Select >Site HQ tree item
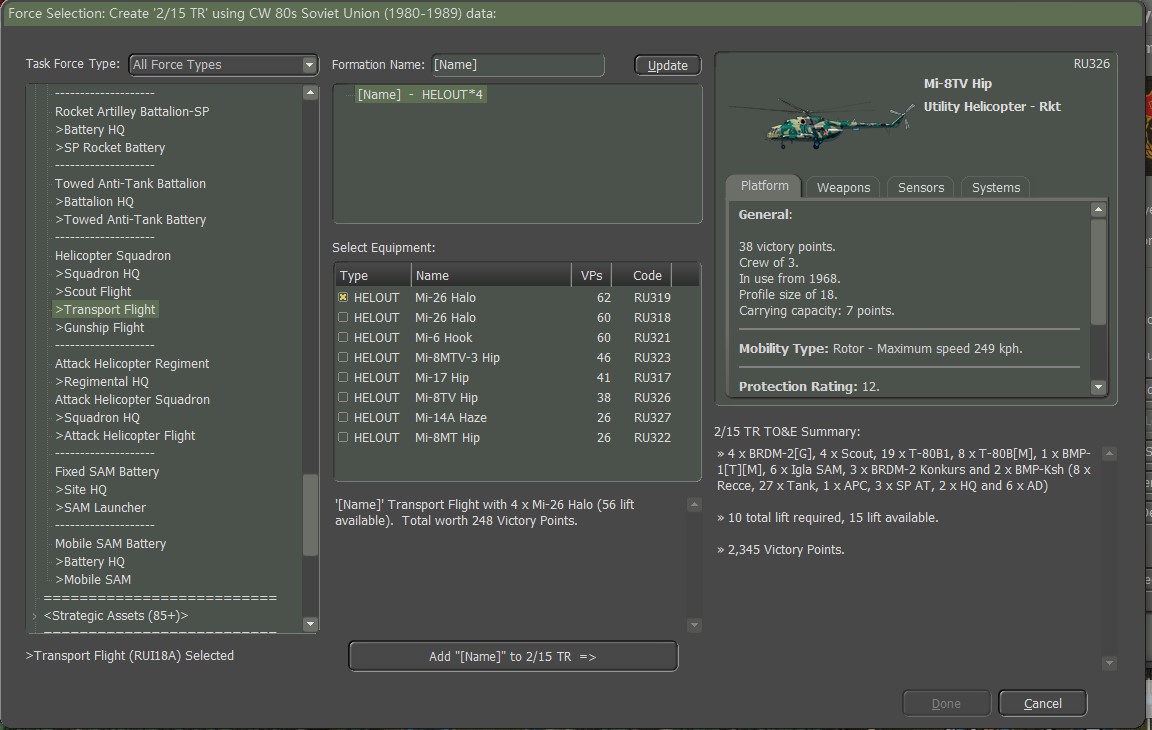Screen dimensions: 1152x730 pyautogui.click(x=81, y=489)
